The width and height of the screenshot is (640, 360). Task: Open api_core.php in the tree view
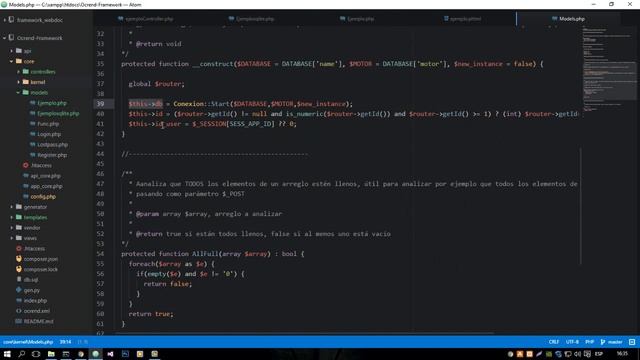click(45, 176)
